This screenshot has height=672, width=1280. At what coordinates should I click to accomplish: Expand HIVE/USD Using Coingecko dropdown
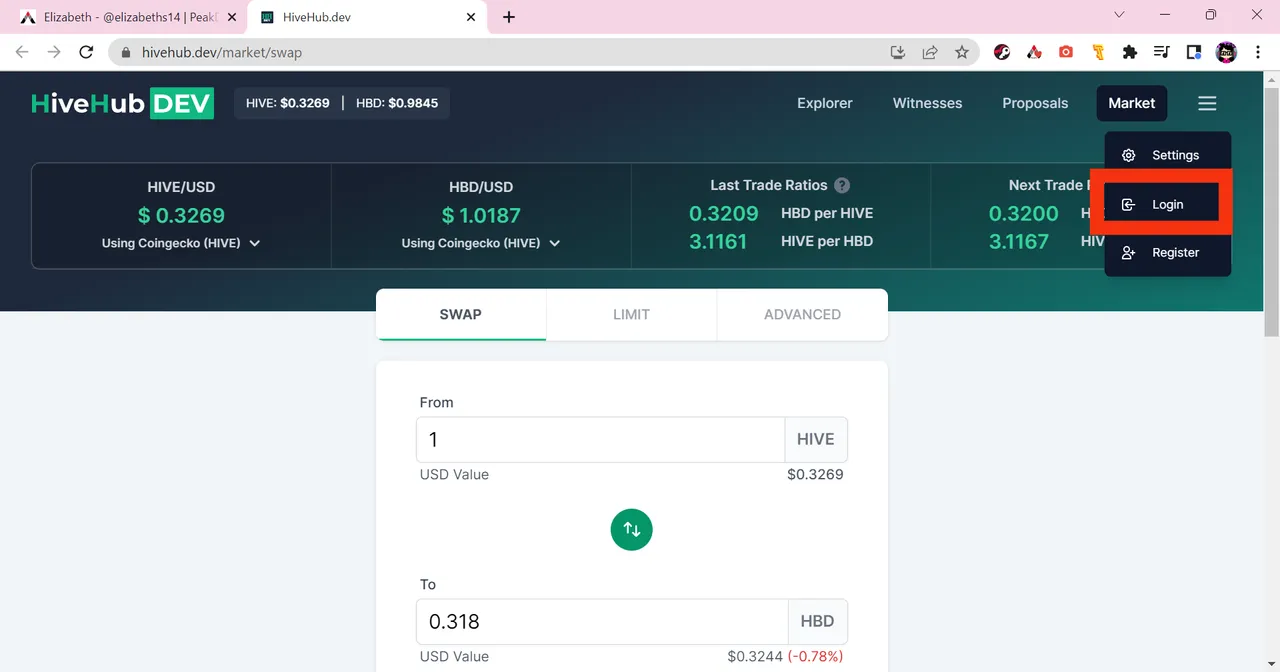tap(181, 243)
